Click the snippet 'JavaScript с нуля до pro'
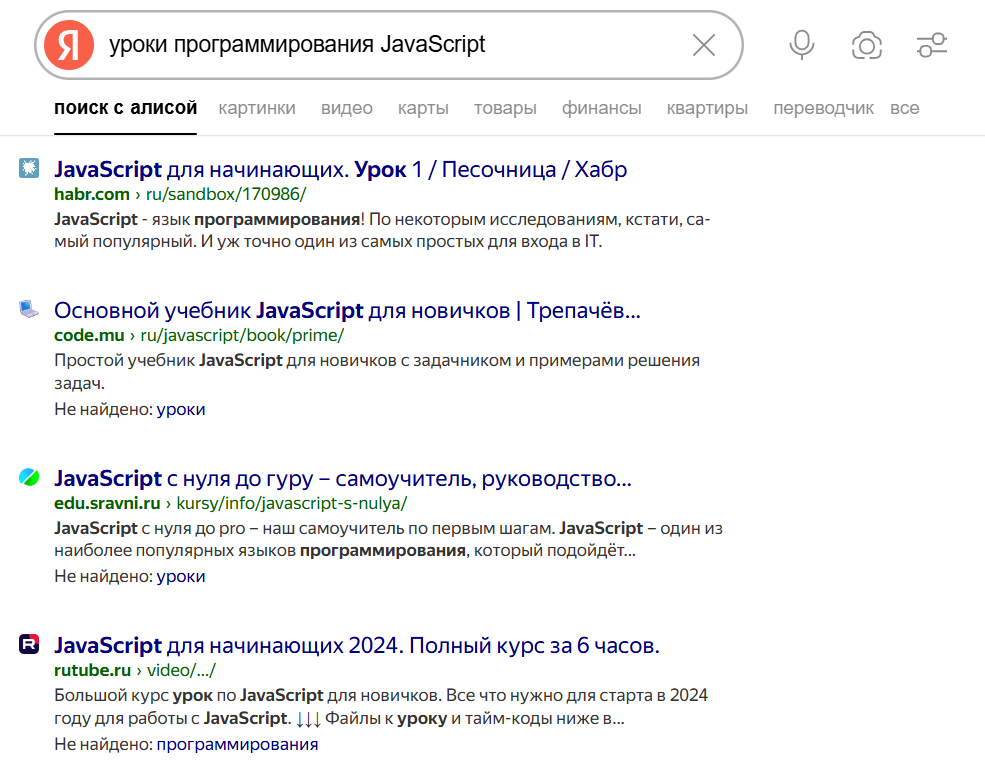The height and width of the screenshot is (774, 985). pos(388,539)
